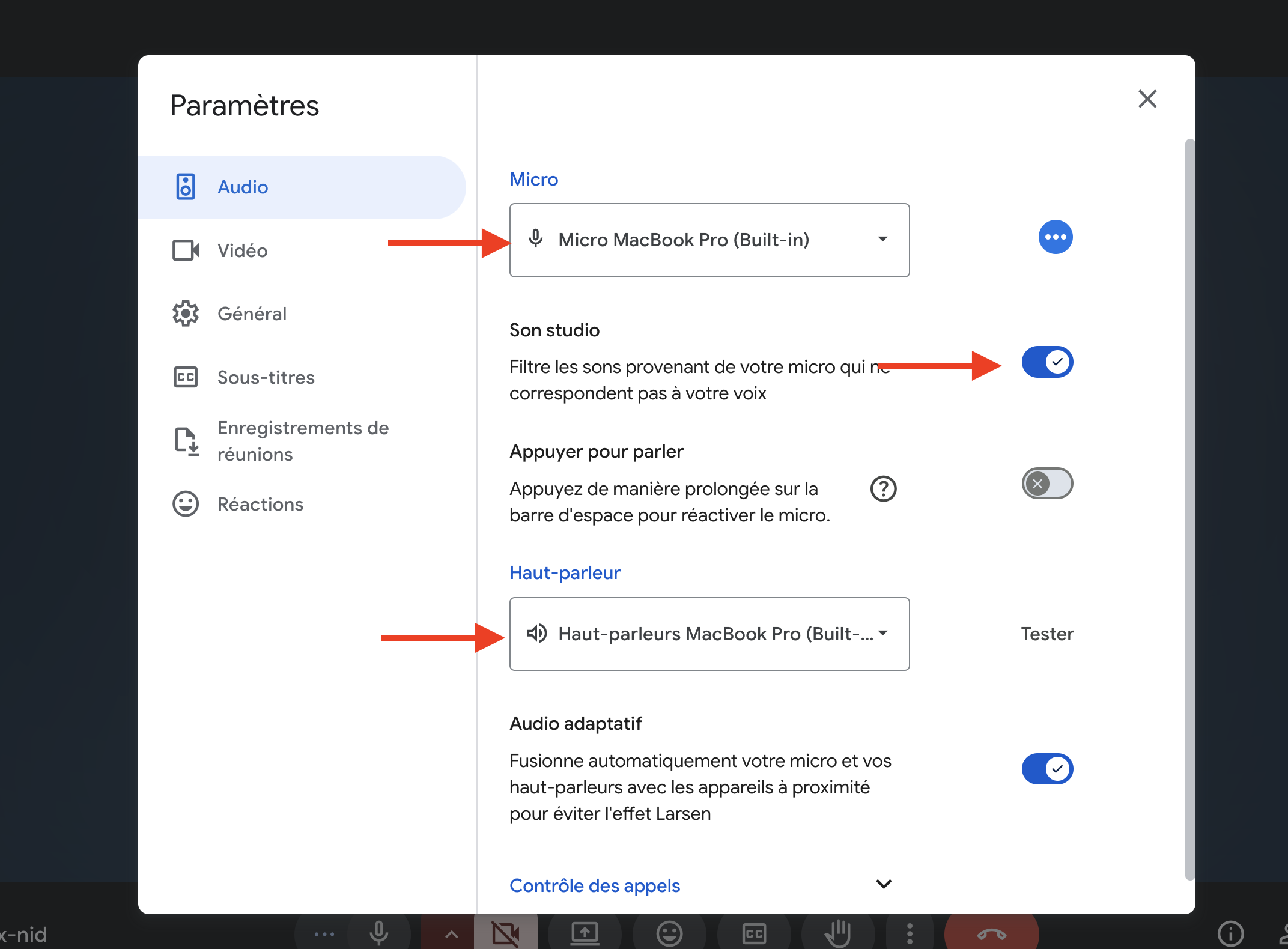Image resolution: width=1288 pixels, height=949 pixels.
Task: Turn off the Audio adaptatif switch
Action: 1047,769
